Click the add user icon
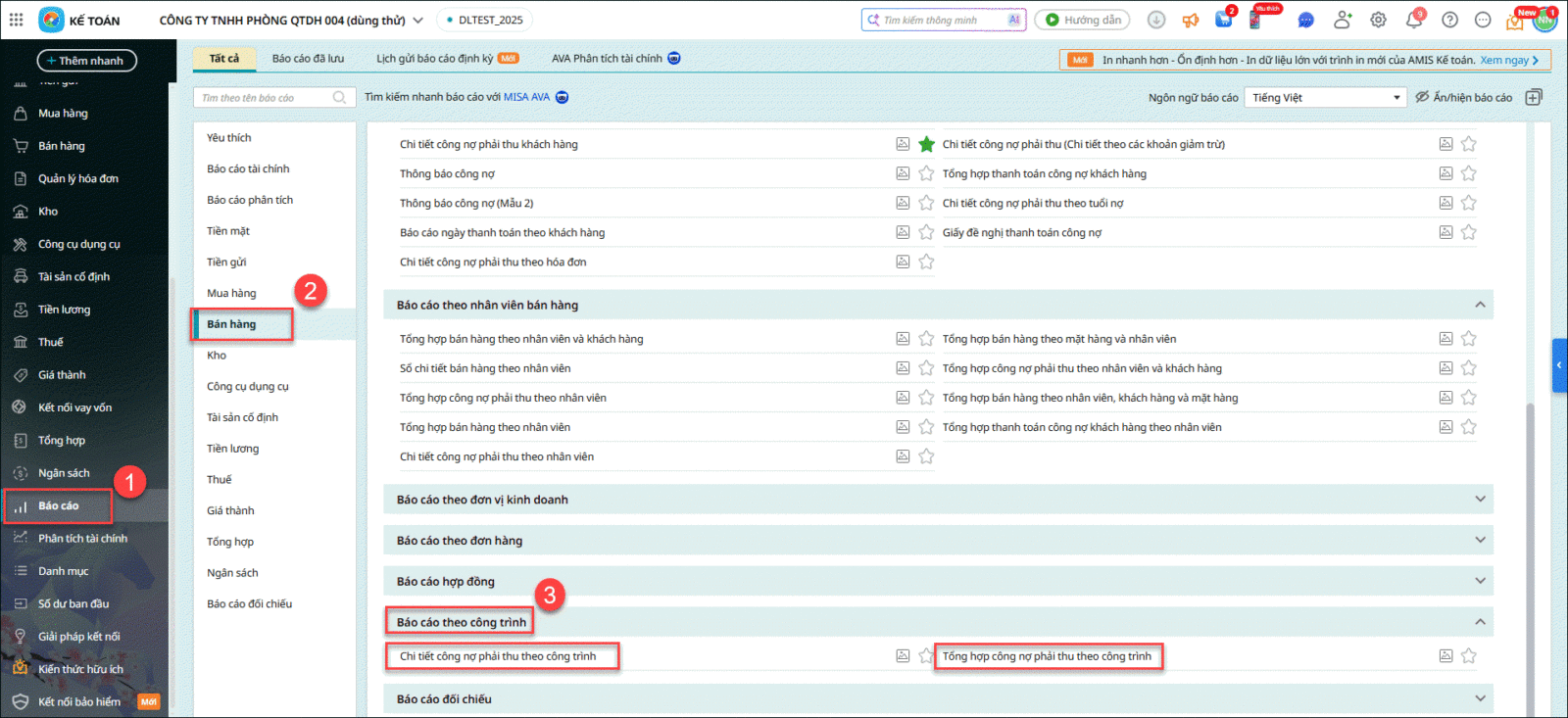The height and width of the screenshot is (718, 1568). click(1342, 20)
